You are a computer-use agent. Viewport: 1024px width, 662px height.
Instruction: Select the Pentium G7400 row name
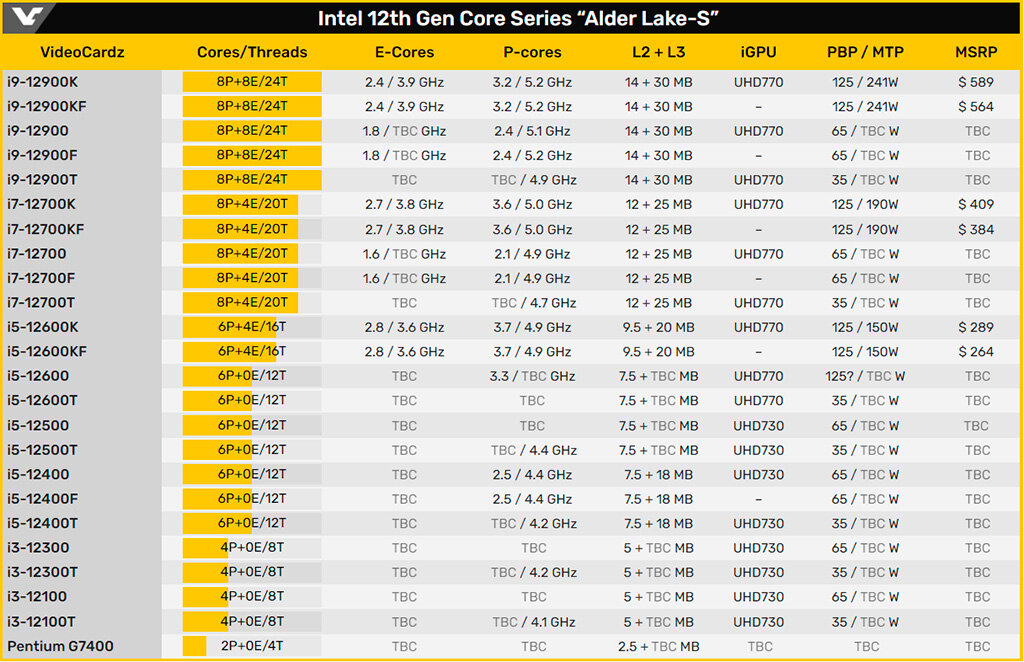(x=60, y=646)
